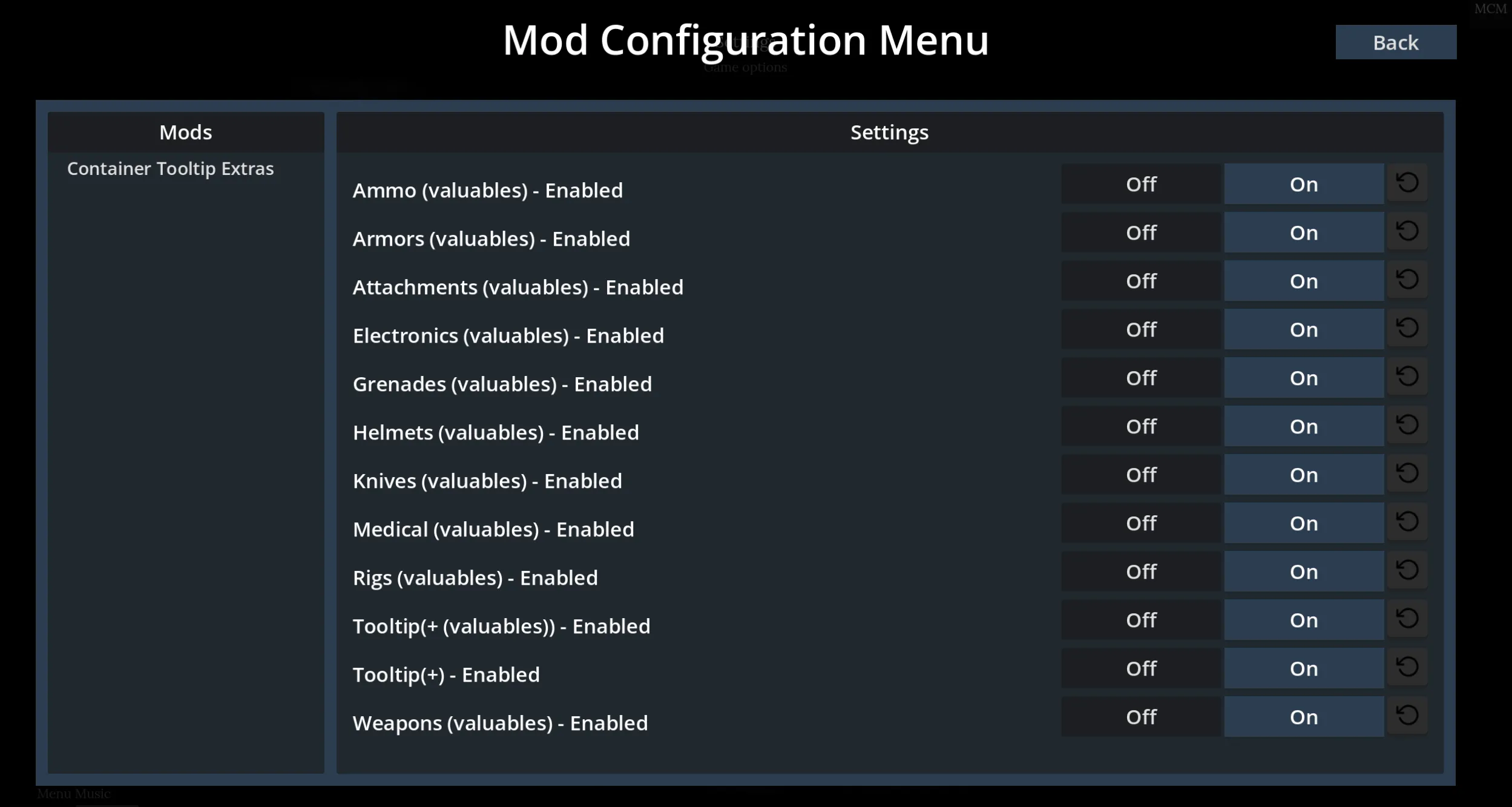Disable Weapons (valuables) with Off
The image size is (1512, 807).
(x=1141, y=717)
